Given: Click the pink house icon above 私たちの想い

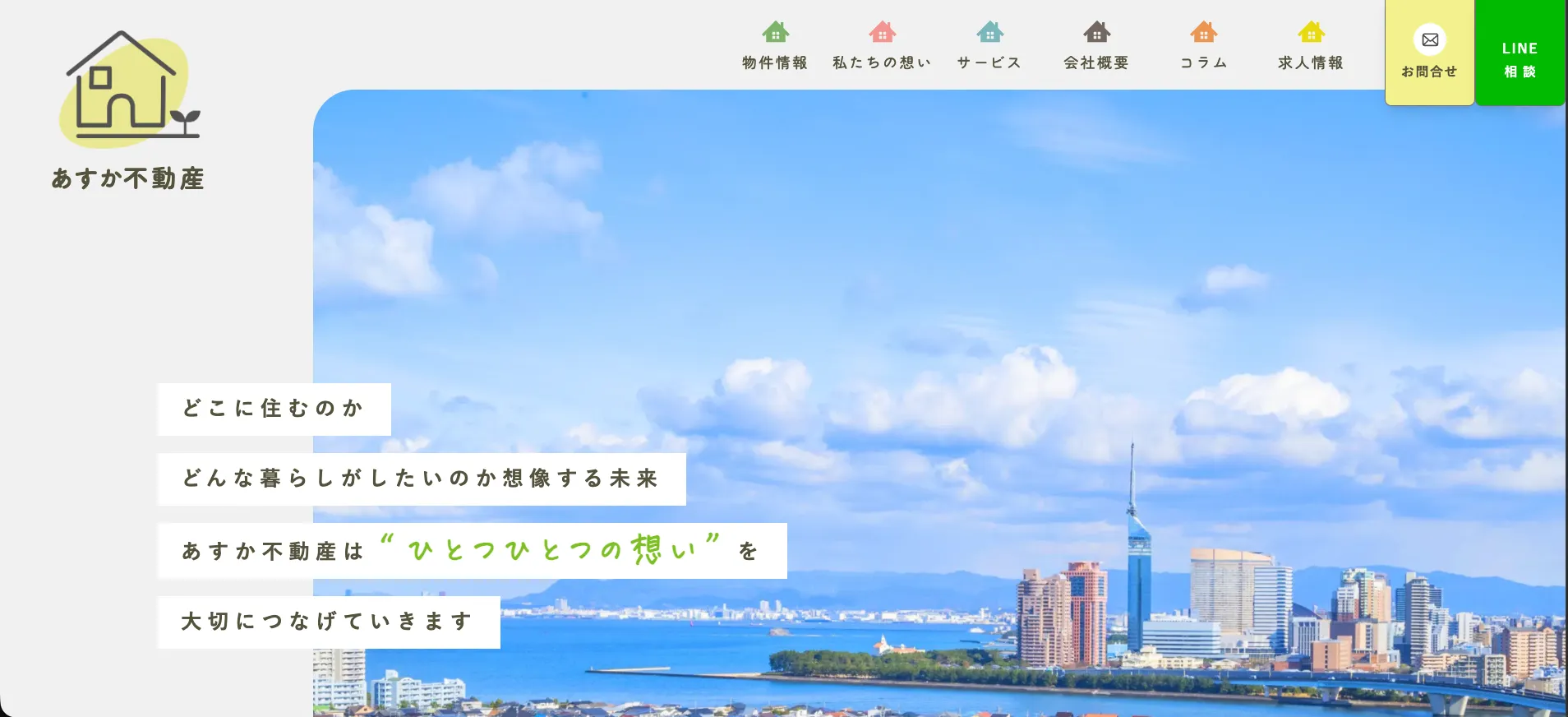Looking at the screenshot, I should pyautogui.click(x=882, y=32).
